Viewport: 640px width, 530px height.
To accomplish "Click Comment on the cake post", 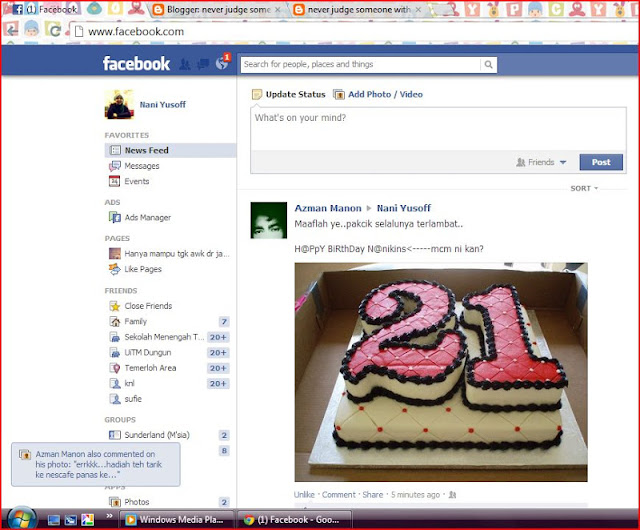I will [339, 495].
